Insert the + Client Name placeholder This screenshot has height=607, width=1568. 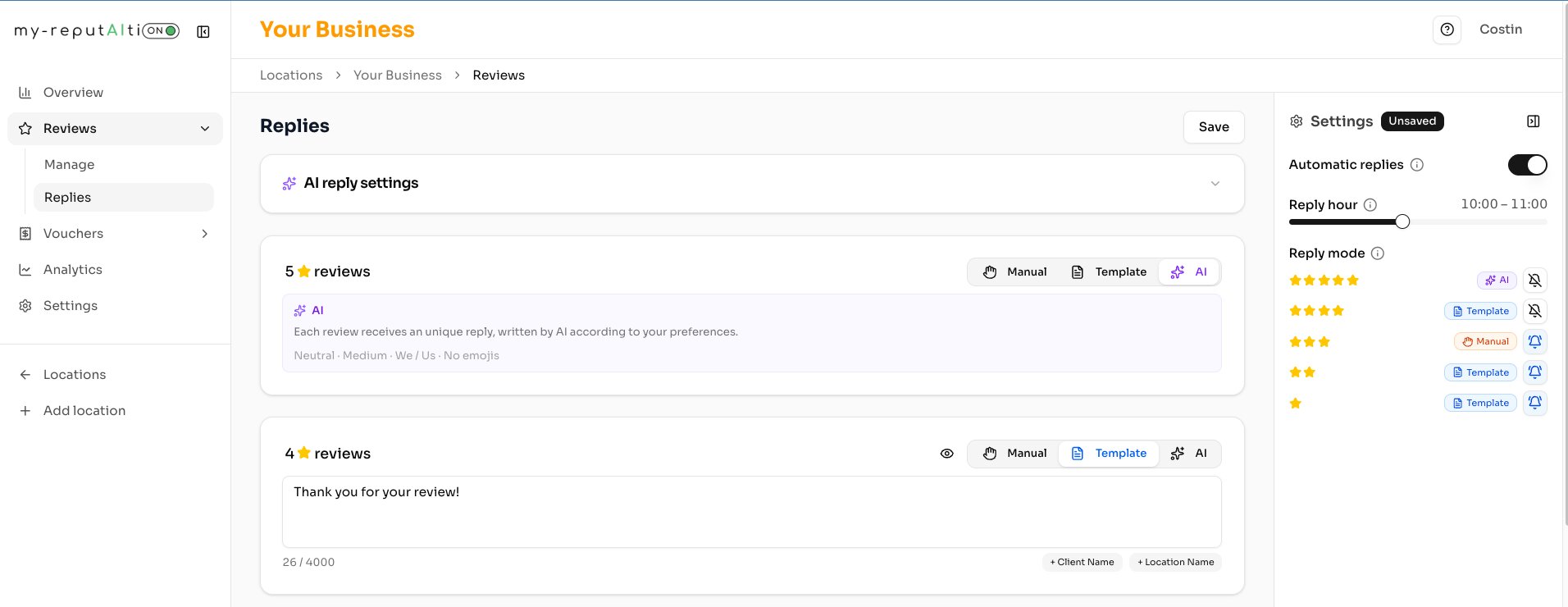(1082, 563)
